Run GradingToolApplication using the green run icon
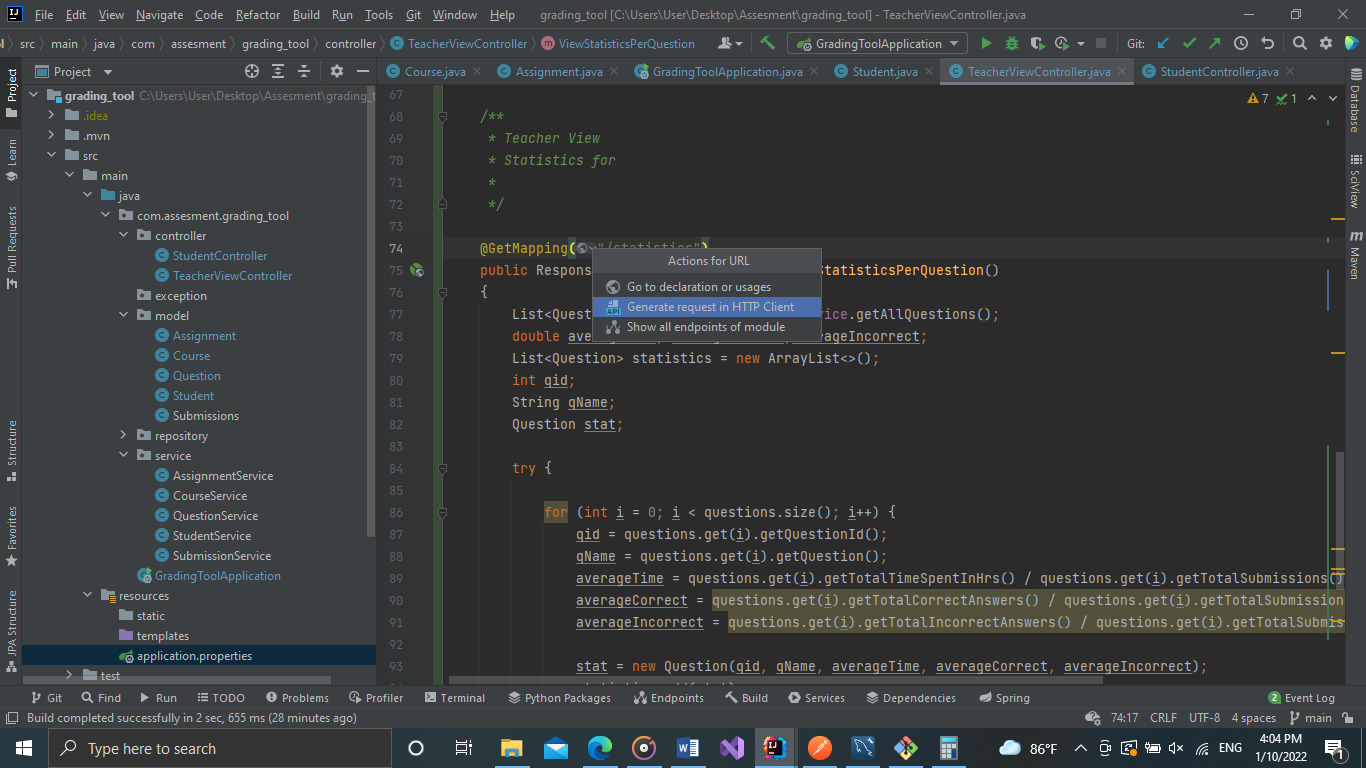 (986, 43)
